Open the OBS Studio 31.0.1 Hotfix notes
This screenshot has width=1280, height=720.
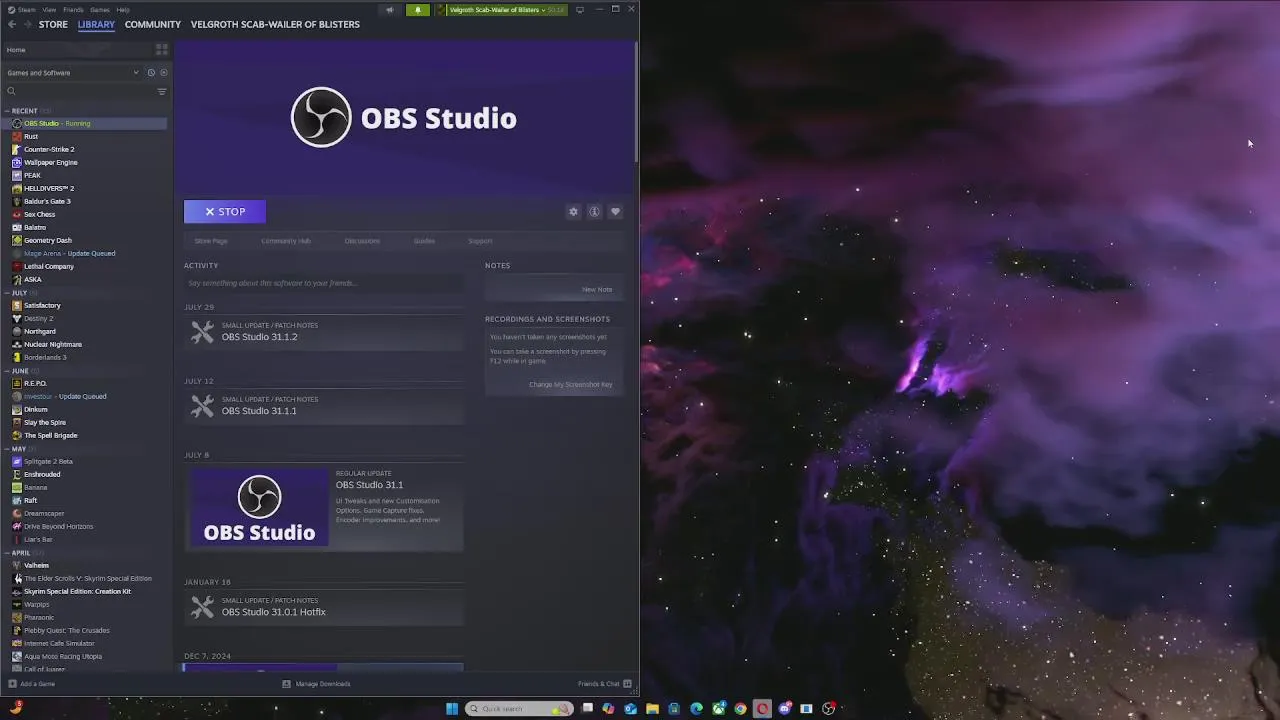click(323, 607)
